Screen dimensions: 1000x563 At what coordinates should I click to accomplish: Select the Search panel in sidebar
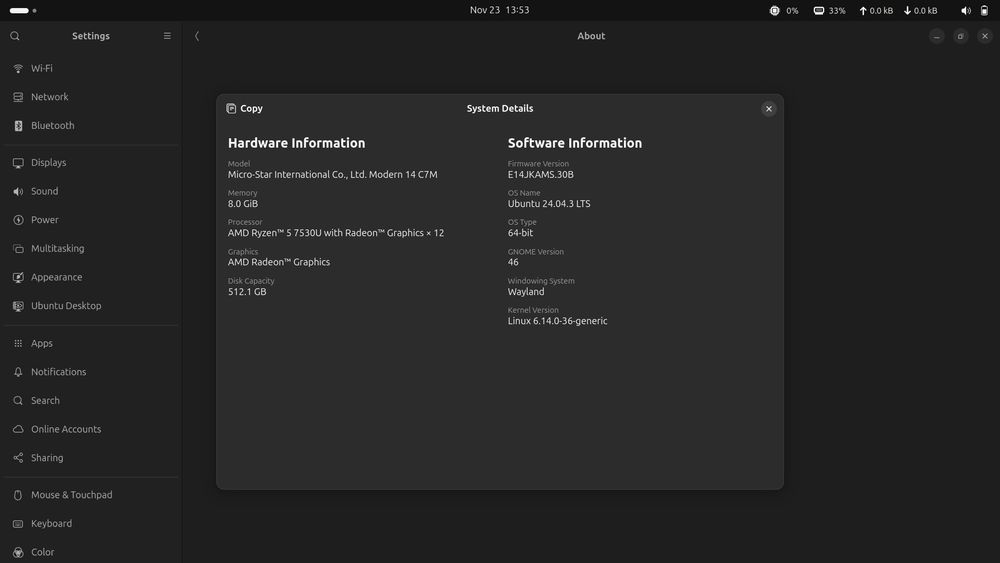[x=91, y=400]
